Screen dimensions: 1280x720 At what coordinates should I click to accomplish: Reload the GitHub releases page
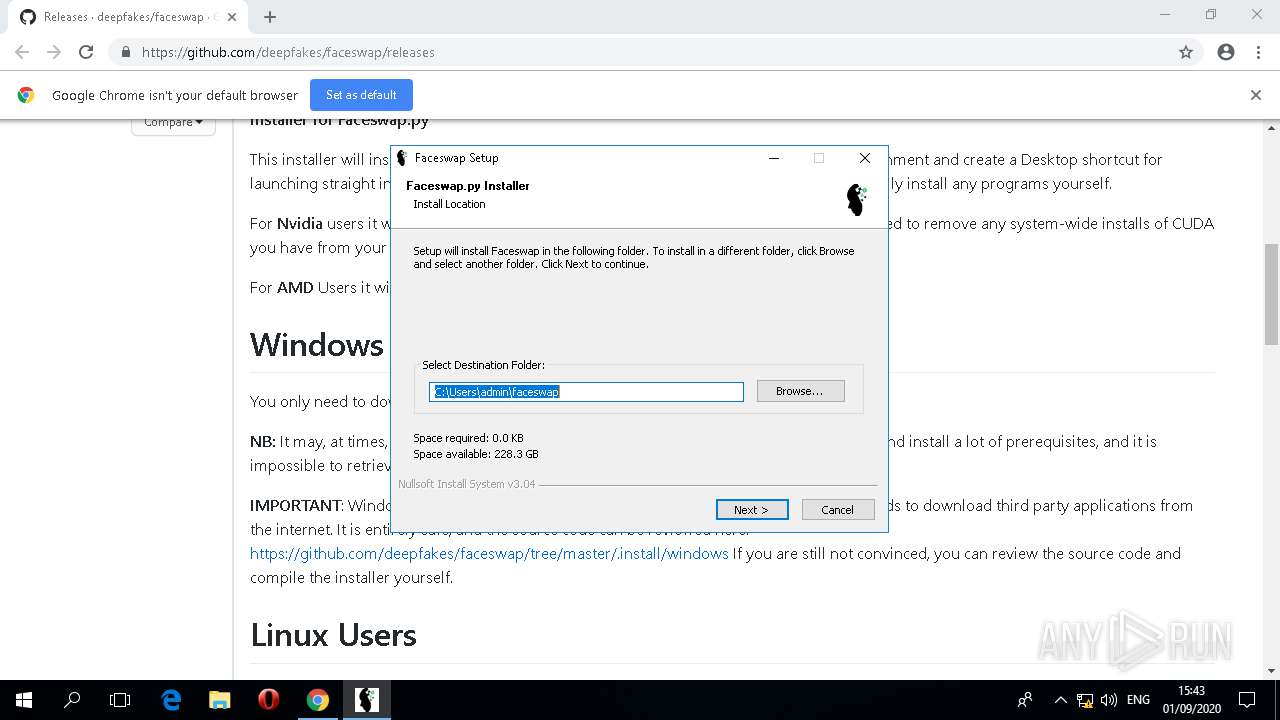(x=86, y=52)
